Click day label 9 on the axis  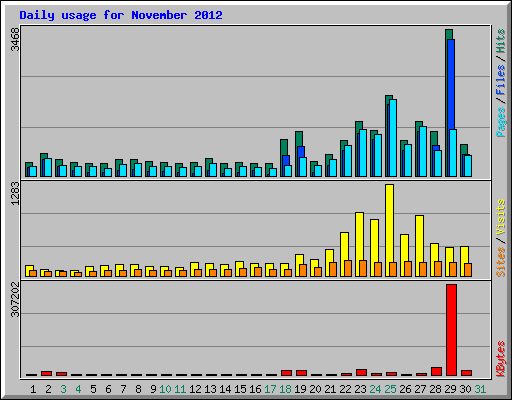[153, 389]
